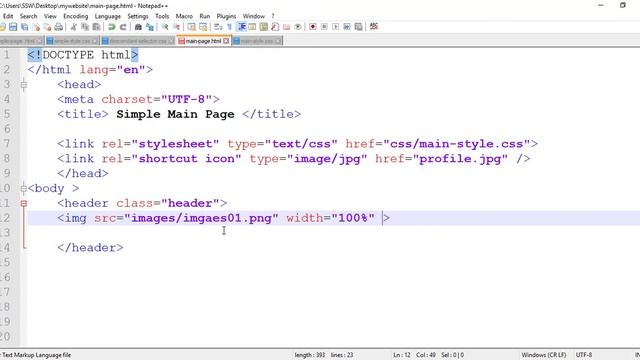Toggle the Function List icon
The width and height of the screenshot is (640, 360).
tap(275, 27)
